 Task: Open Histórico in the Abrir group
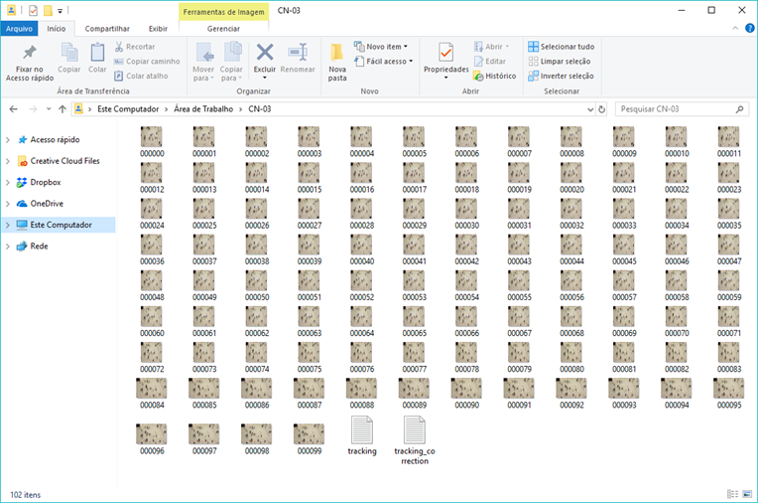495,76
